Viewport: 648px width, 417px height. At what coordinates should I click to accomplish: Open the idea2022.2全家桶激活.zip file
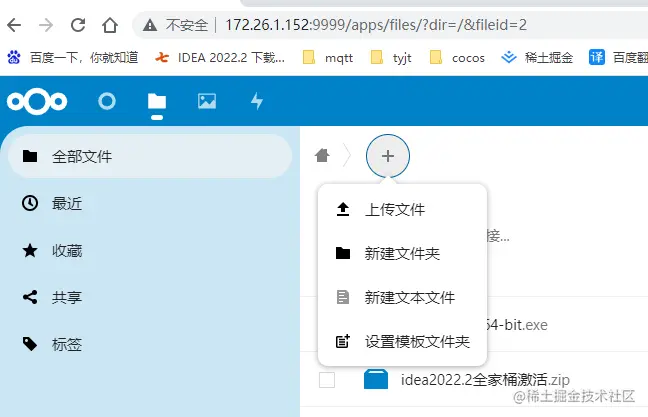(485, 379)
